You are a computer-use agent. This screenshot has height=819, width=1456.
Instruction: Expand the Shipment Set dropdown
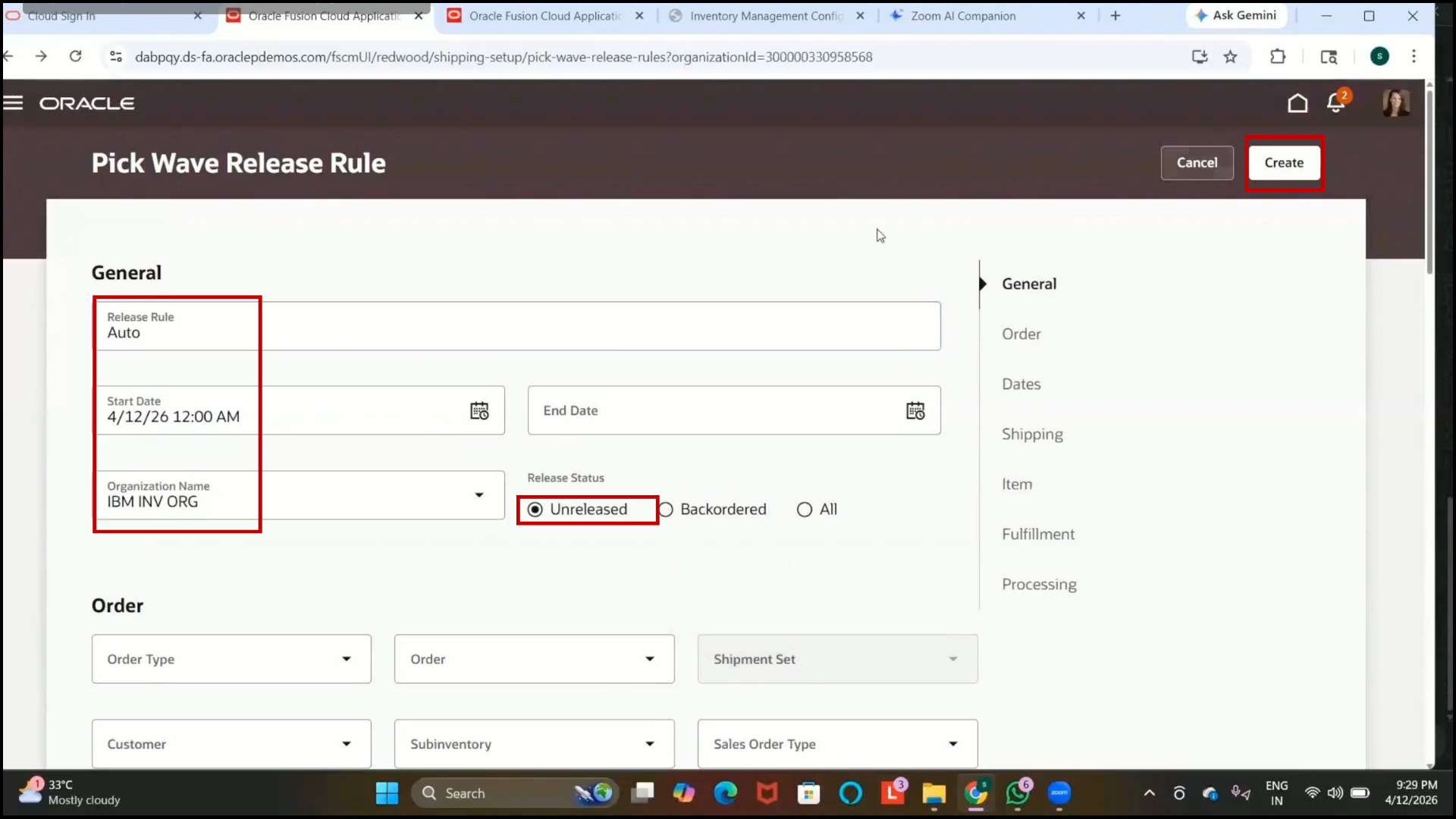click(x=953, y=659)
